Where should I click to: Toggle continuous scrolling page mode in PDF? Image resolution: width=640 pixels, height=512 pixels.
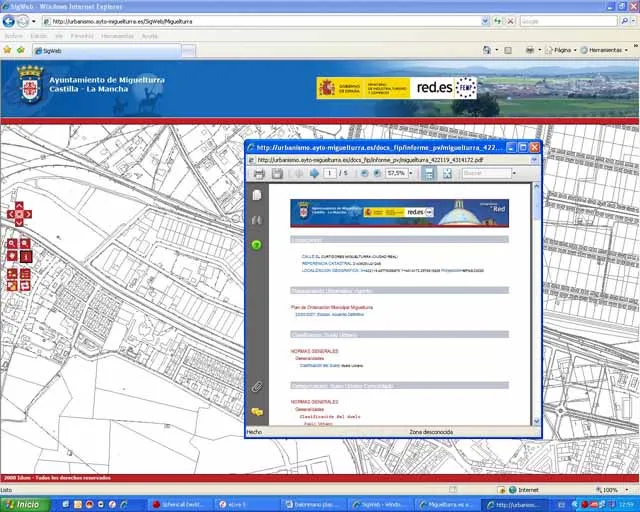(429, 173)
